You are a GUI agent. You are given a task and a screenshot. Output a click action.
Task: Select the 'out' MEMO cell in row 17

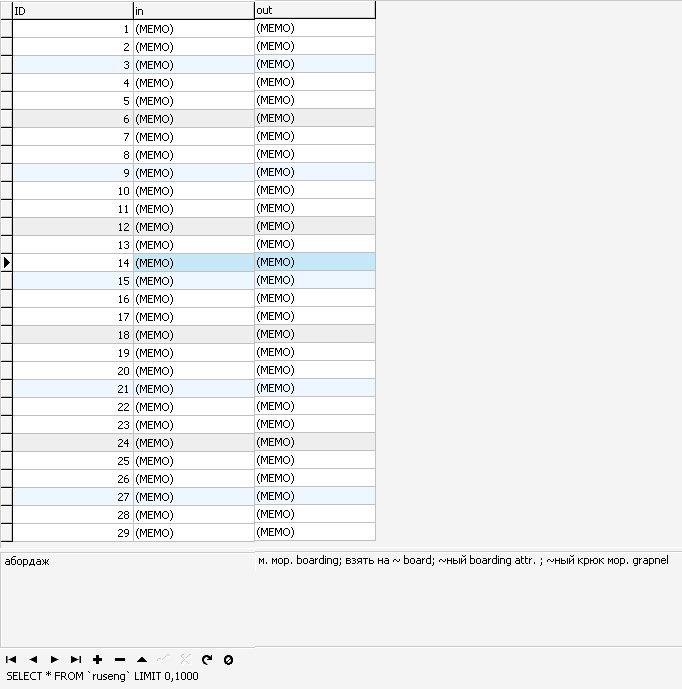(x=315, y=316)
